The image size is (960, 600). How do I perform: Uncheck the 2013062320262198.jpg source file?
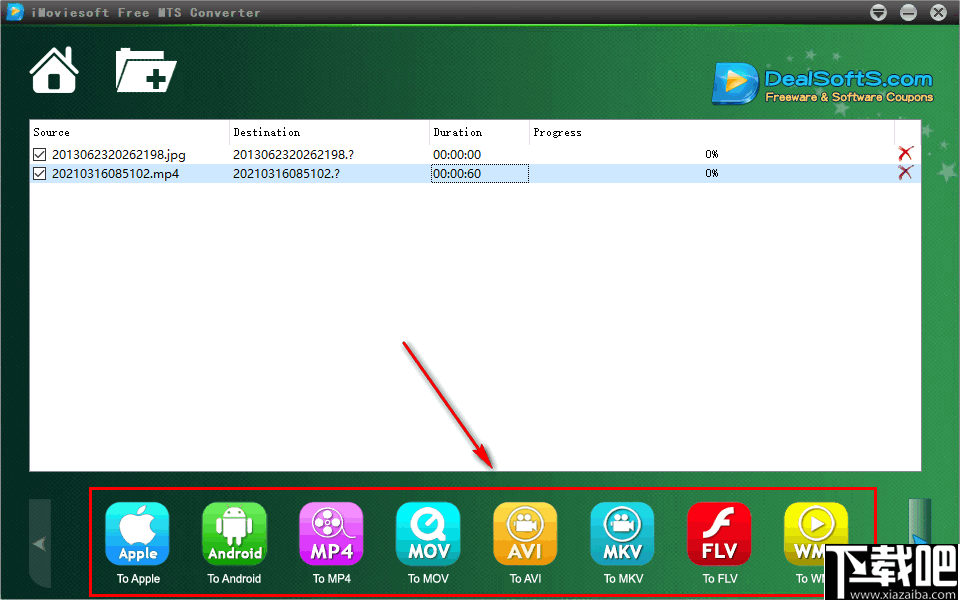point(37,154)
